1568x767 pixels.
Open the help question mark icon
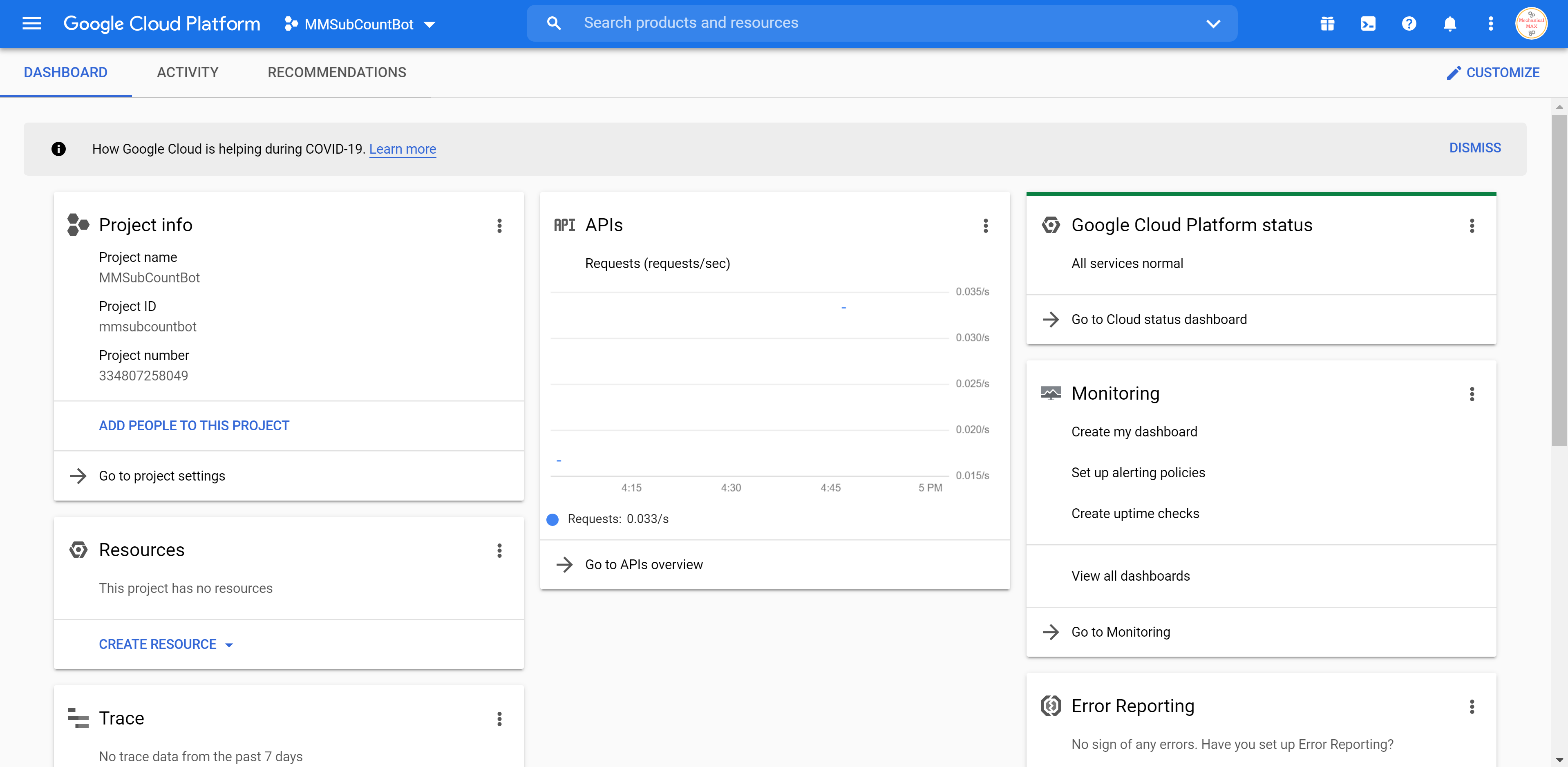tap(1409, 24)
